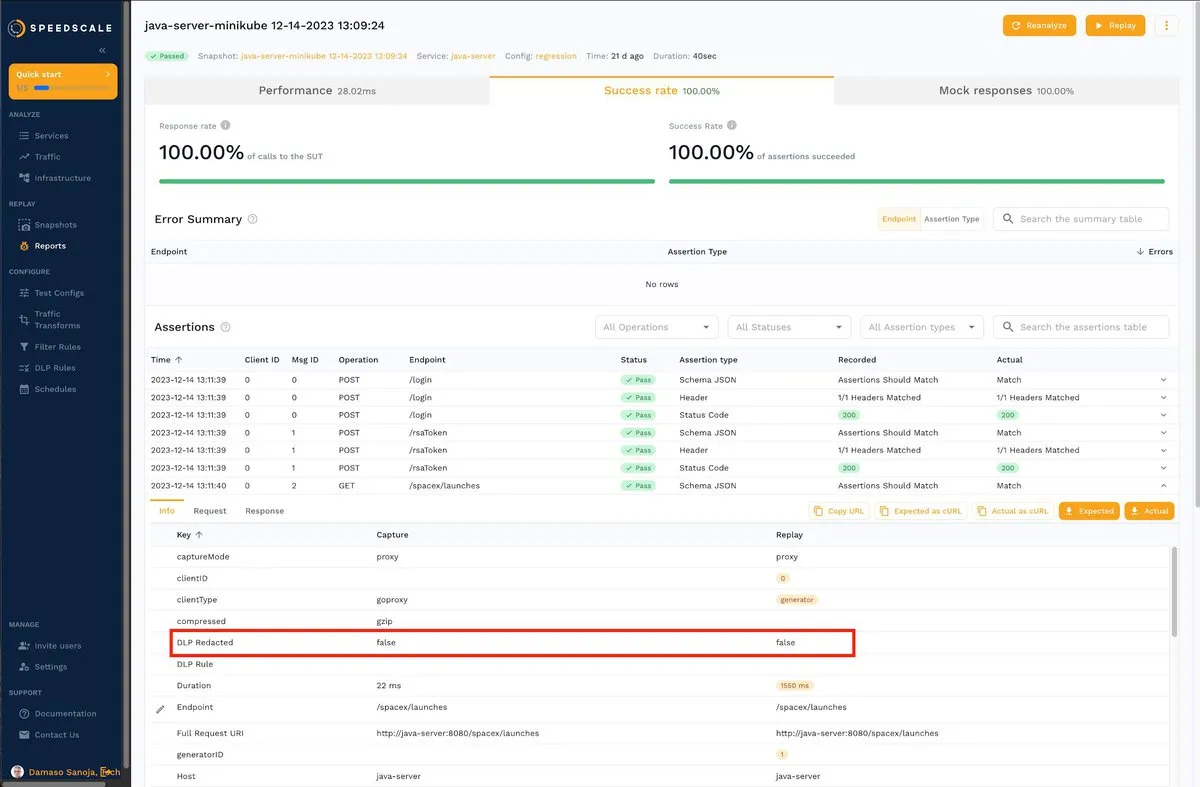Click the Error Summary help icon
The image size is (1200, 787).
coord(252,219)
